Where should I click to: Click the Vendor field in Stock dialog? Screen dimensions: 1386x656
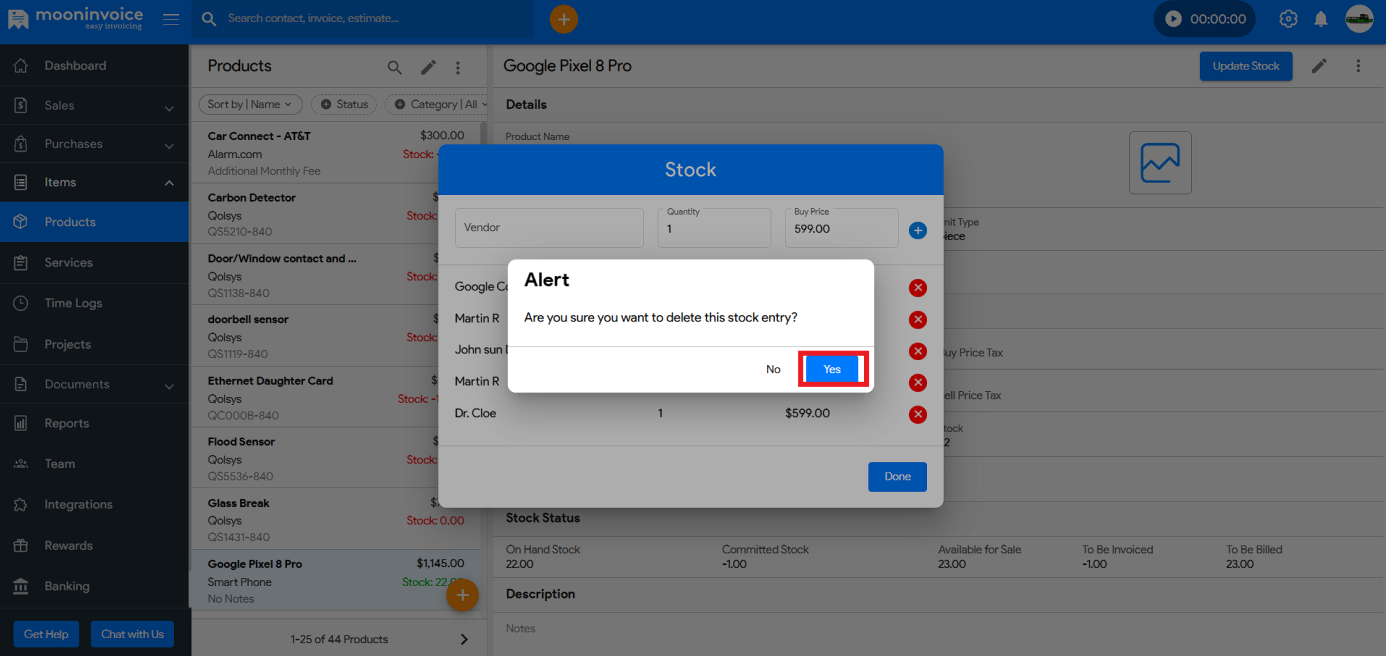[549, 228]
